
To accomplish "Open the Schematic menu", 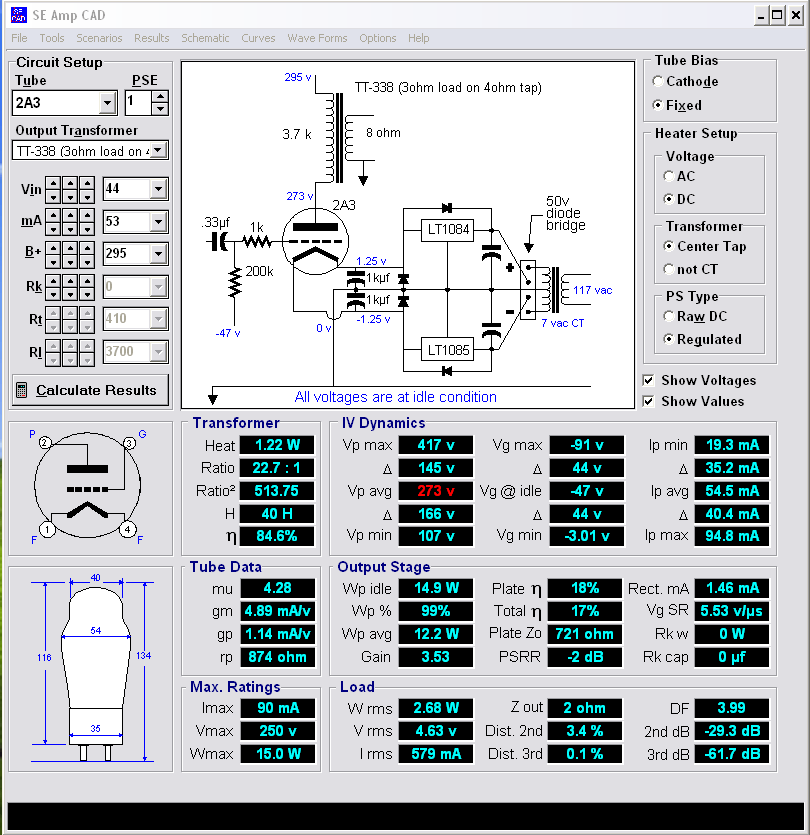I will 205,38.
